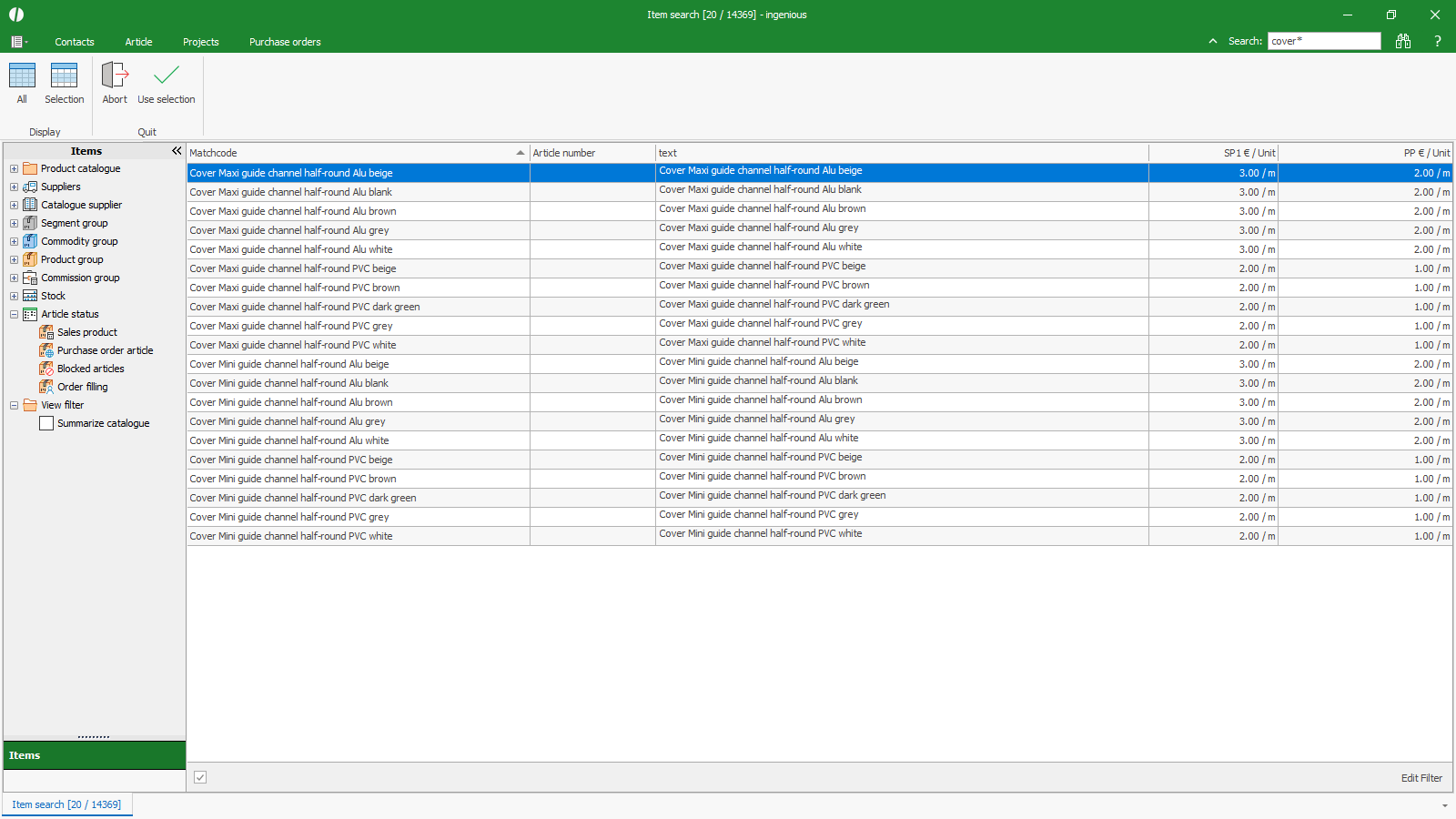
Task: Collapse the ribbon with the caret arrow
Action: pos(1212,41)
